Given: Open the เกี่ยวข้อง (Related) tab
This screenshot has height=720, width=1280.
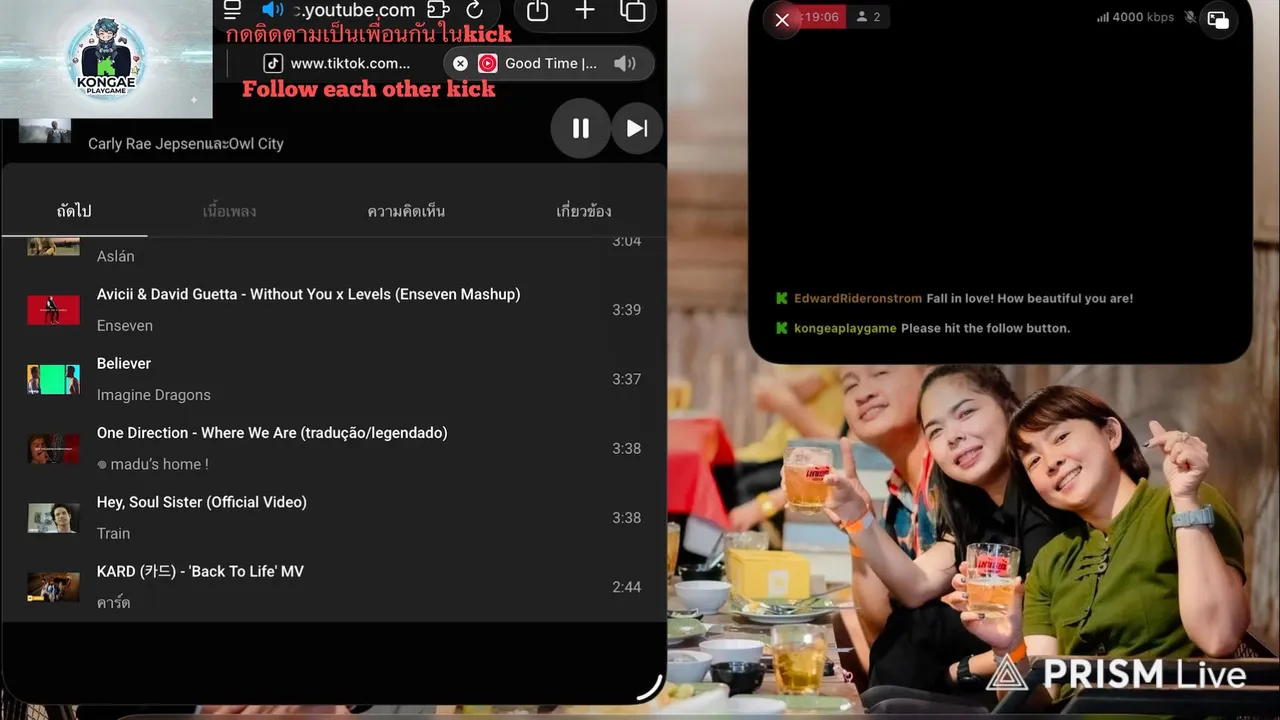Looking at the screenshot, I should point(584,211).
